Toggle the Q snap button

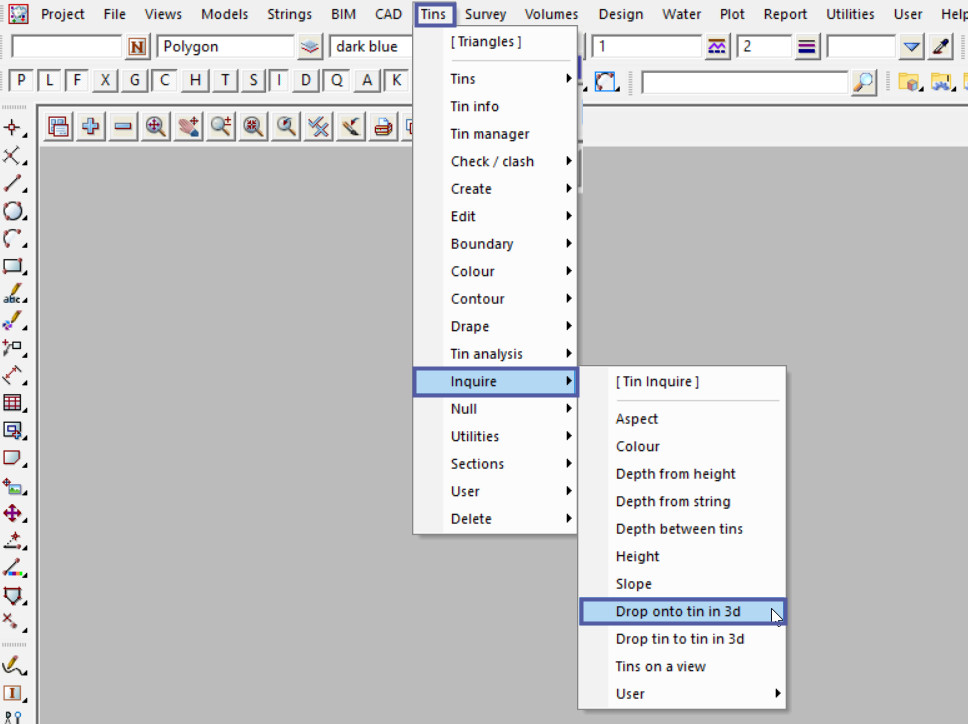pos(337,81)
